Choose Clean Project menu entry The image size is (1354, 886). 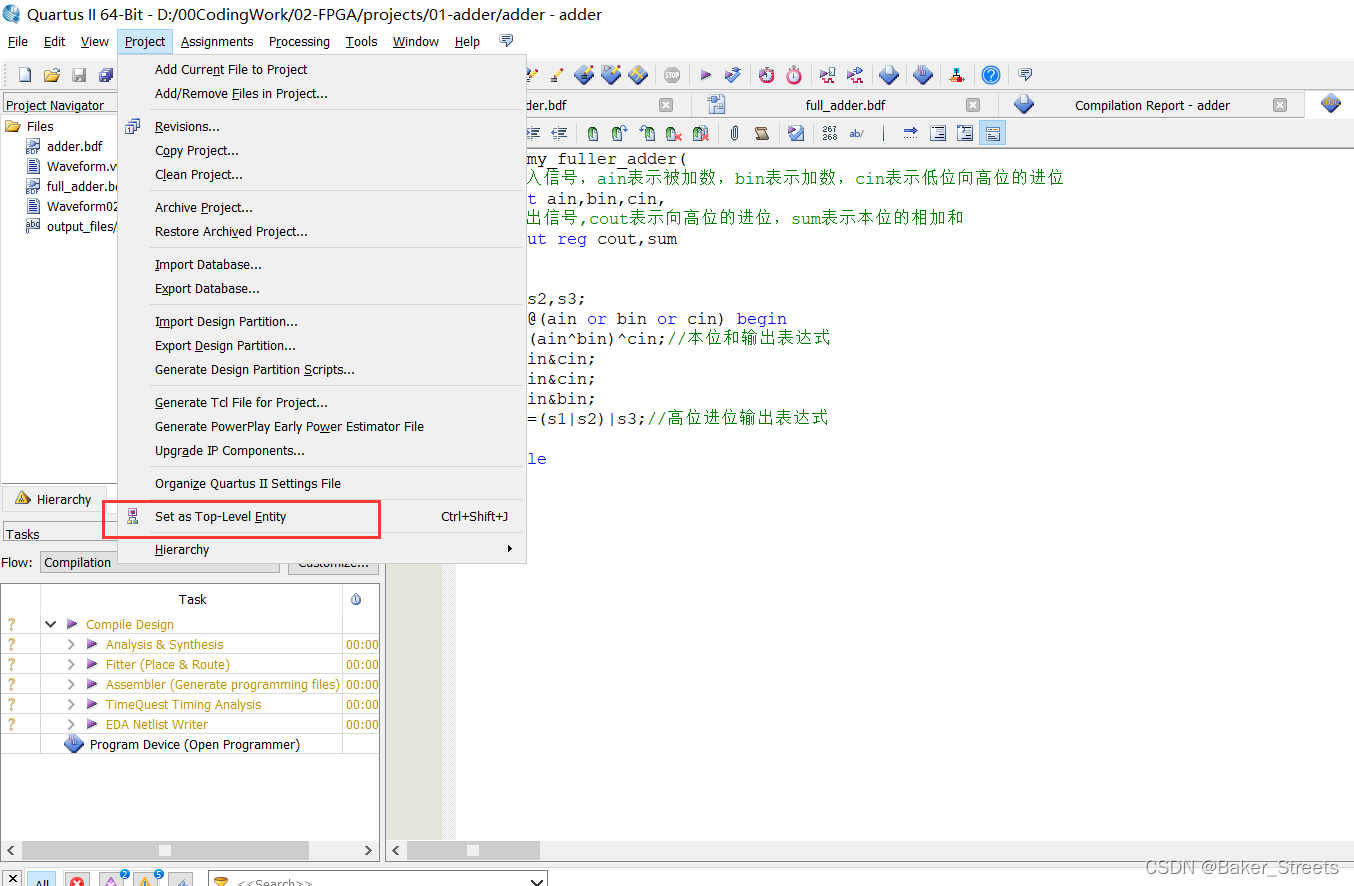322,174
